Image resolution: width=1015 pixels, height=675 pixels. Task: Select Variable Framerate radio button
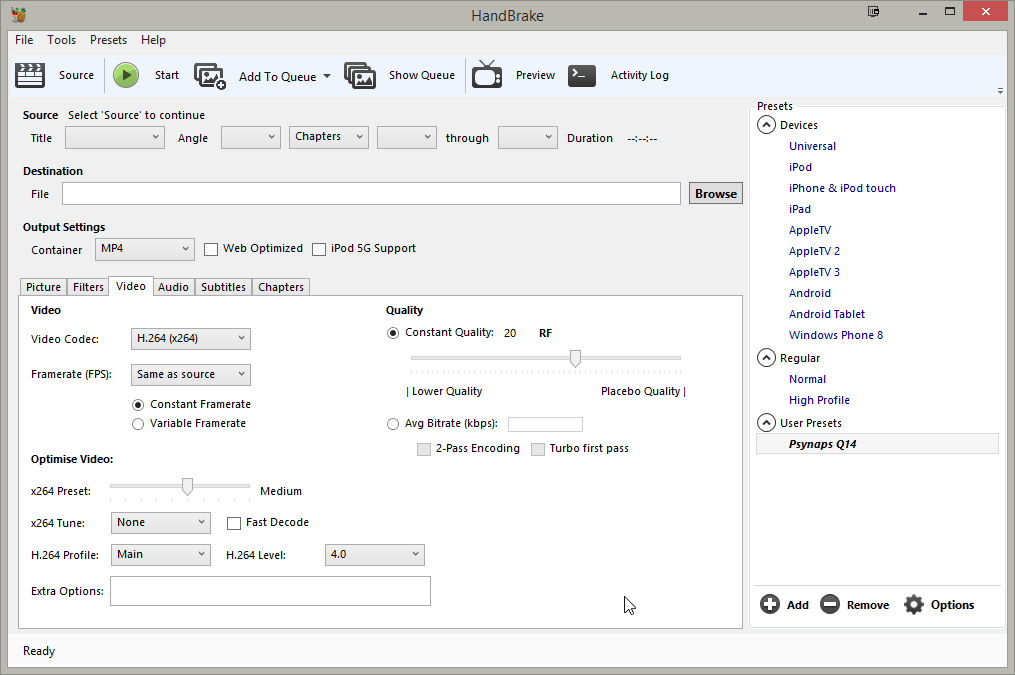(x=138, y=424)
